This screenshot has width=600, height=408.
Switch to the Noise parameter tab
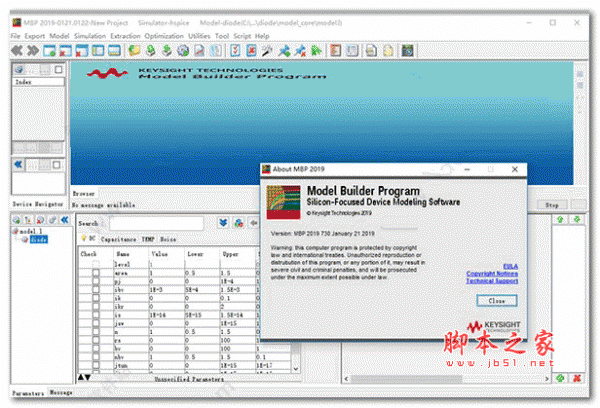coord(168,239)
